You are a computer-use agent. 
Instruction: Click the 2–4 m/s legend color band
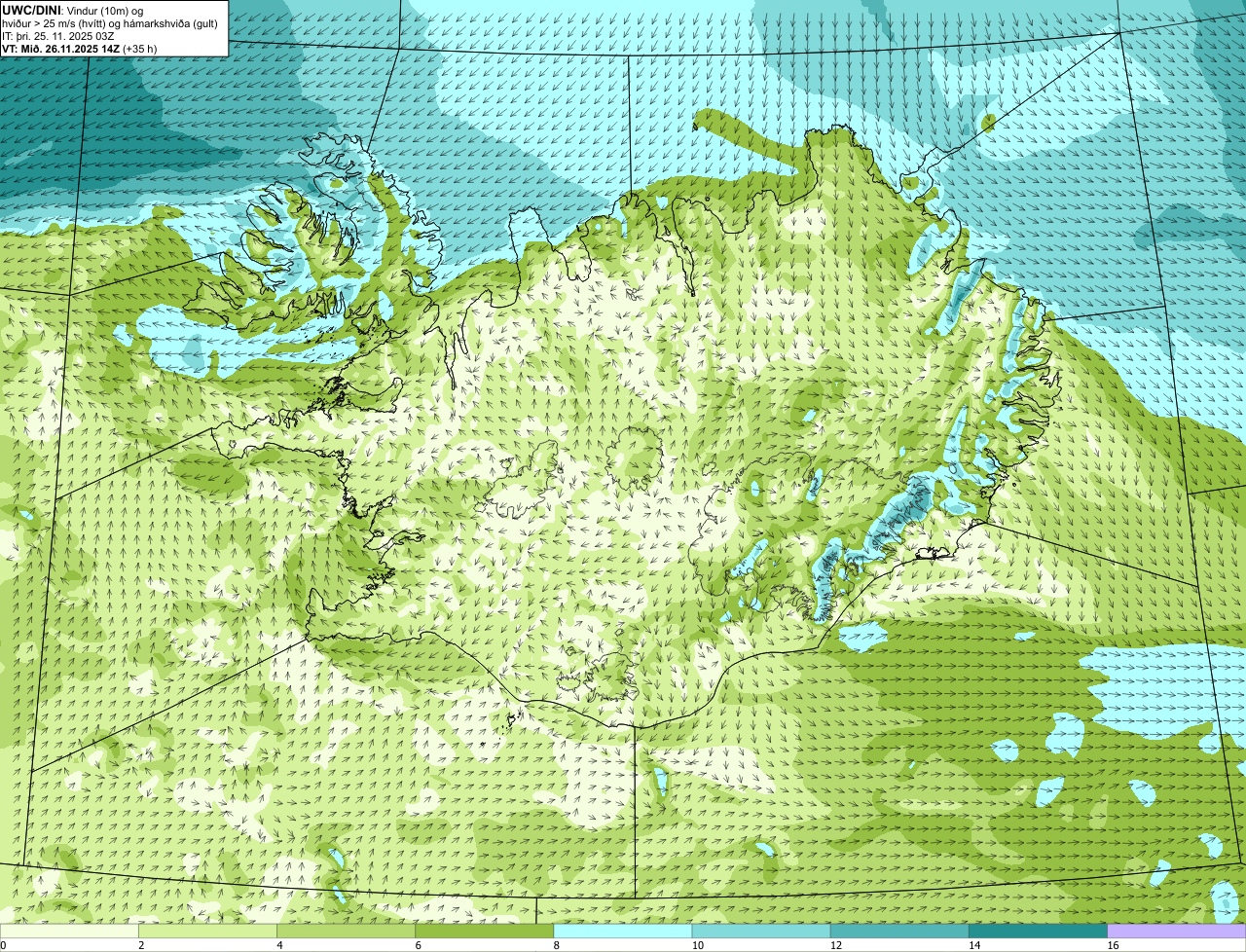coord(208,932)
